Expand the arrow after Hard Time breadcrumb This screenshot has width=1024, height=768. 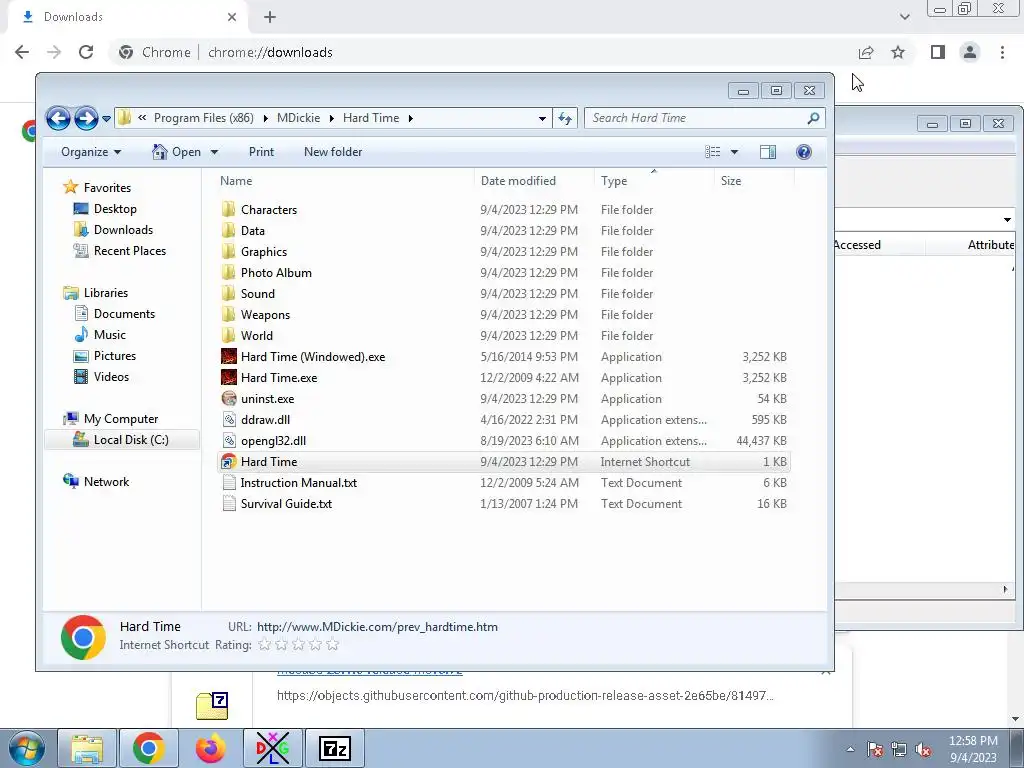point(410,118)
